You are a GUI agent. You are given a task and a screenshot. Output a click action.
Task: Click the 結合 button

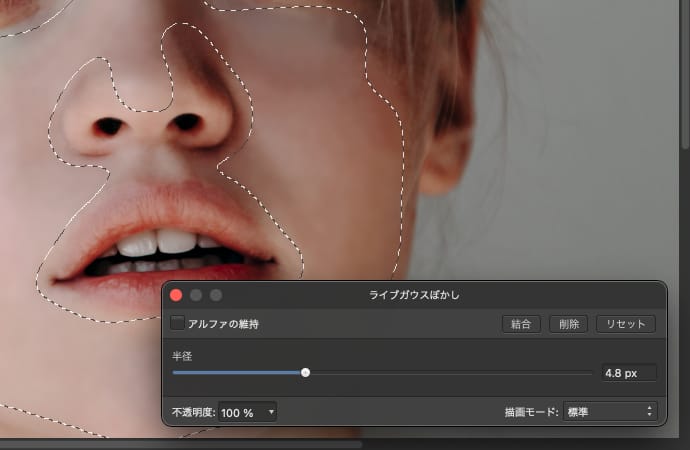click(520, 324)
